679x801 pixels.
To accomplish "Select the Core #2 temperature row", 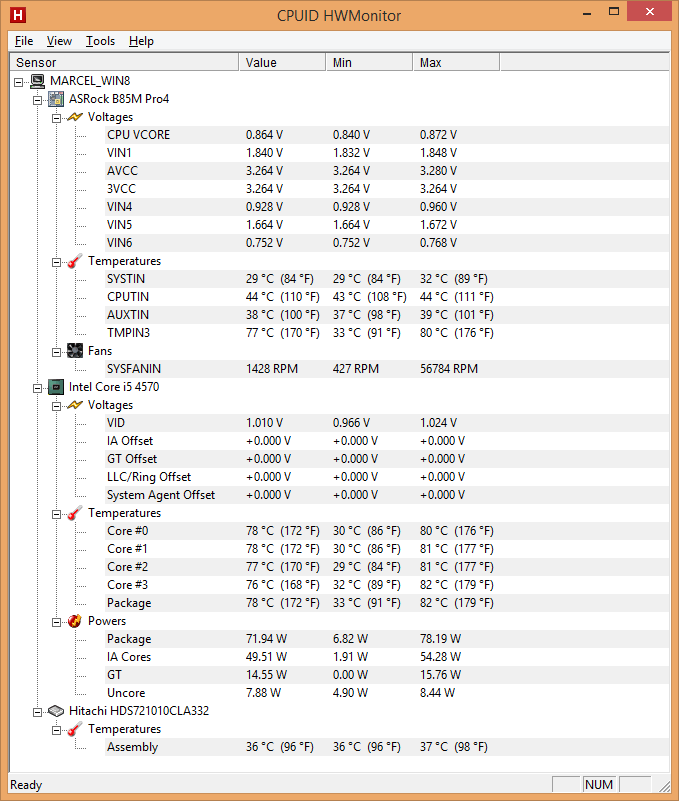I will pyautogui.click(x=387, y=567).
